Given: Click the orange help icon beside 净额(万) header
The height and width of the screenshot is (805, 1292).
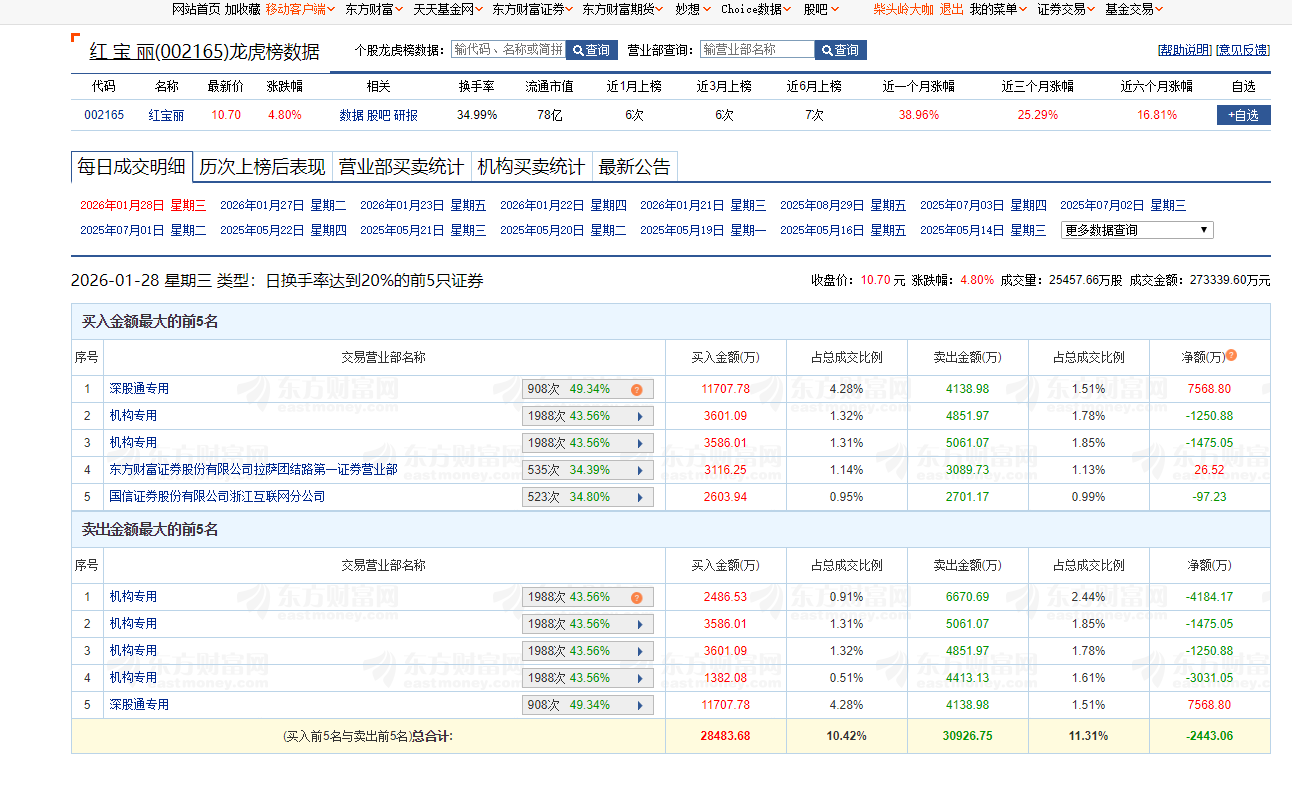Looking at the screenshot, I should (x=1231, y=355).
